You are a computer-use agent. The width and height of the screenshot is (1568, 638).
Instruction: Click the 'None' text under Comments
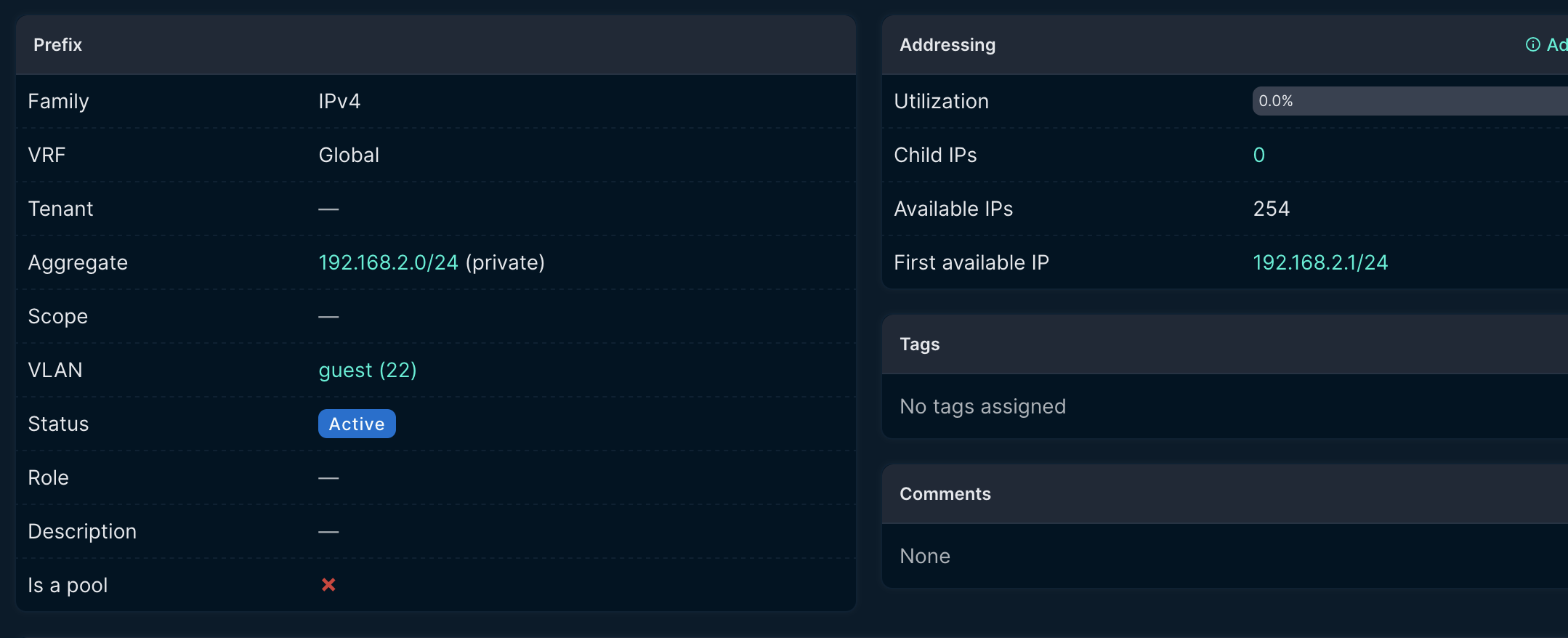pyautogui.click(x=924, y=556)
